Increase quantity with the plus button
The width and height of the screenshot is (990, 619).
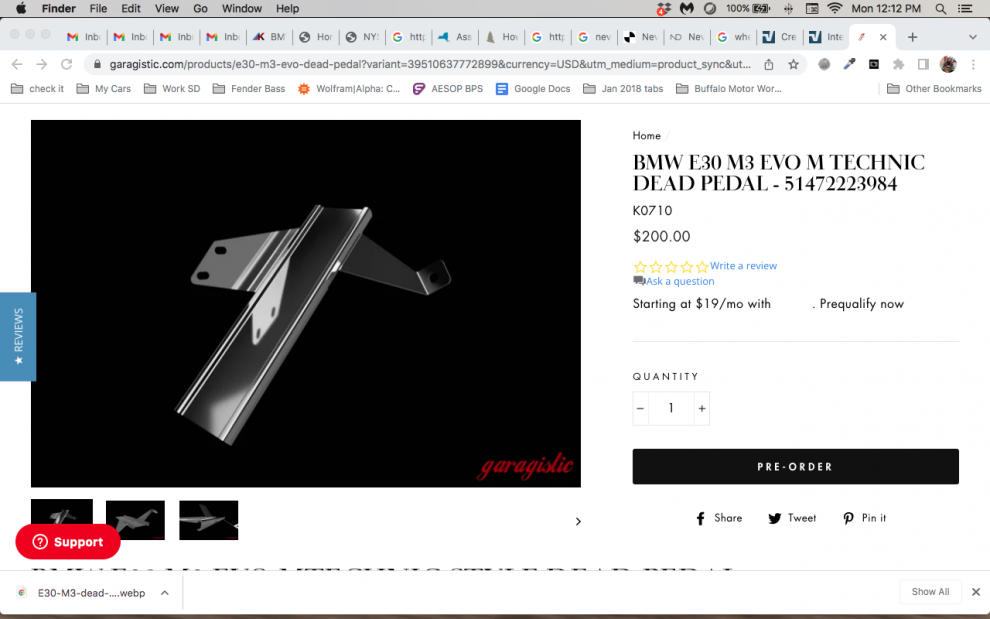[x=702, y=408]
